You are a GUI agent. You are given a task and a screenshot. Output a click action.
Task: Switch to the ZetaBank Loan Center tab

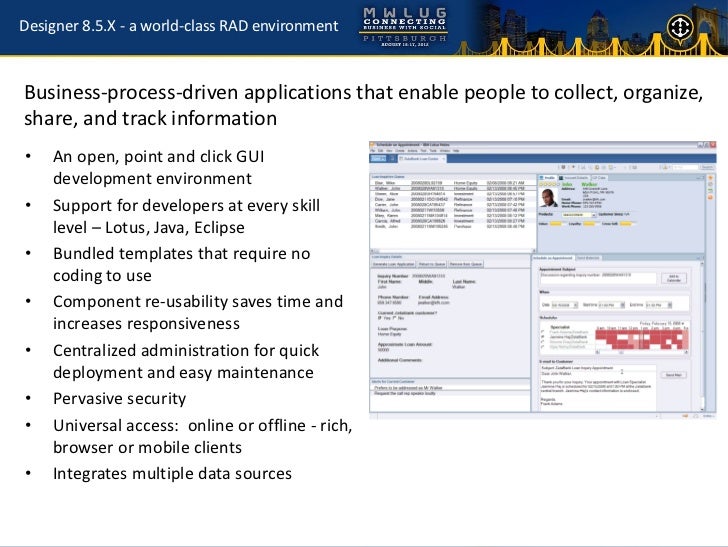tap(420, 159)
